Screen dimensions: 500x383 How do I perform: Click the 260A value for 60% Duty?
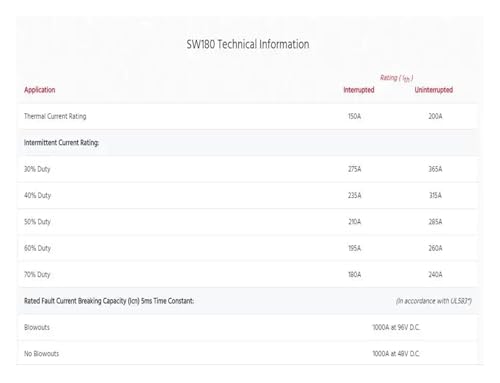point(435,248)
